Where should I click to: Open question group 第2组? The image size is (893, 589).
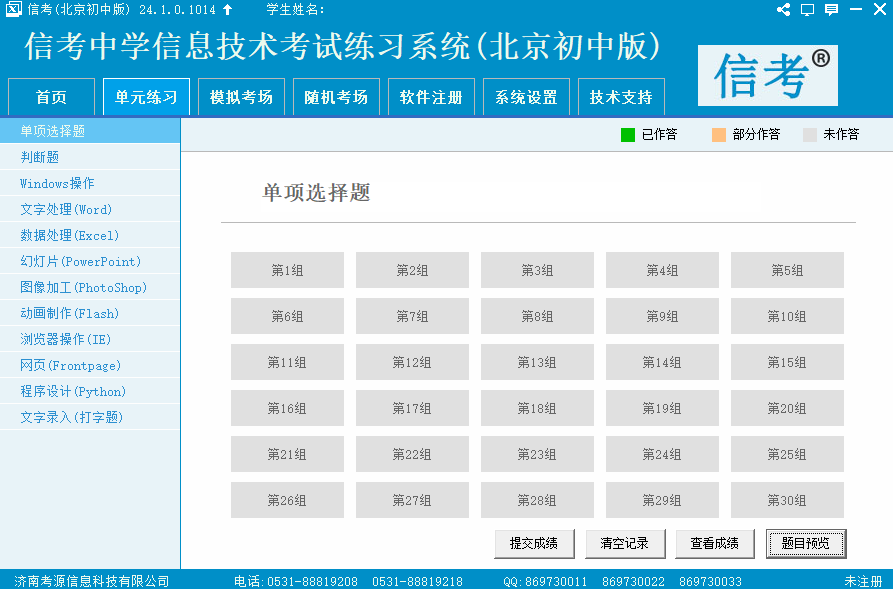[x=412, y=270]
